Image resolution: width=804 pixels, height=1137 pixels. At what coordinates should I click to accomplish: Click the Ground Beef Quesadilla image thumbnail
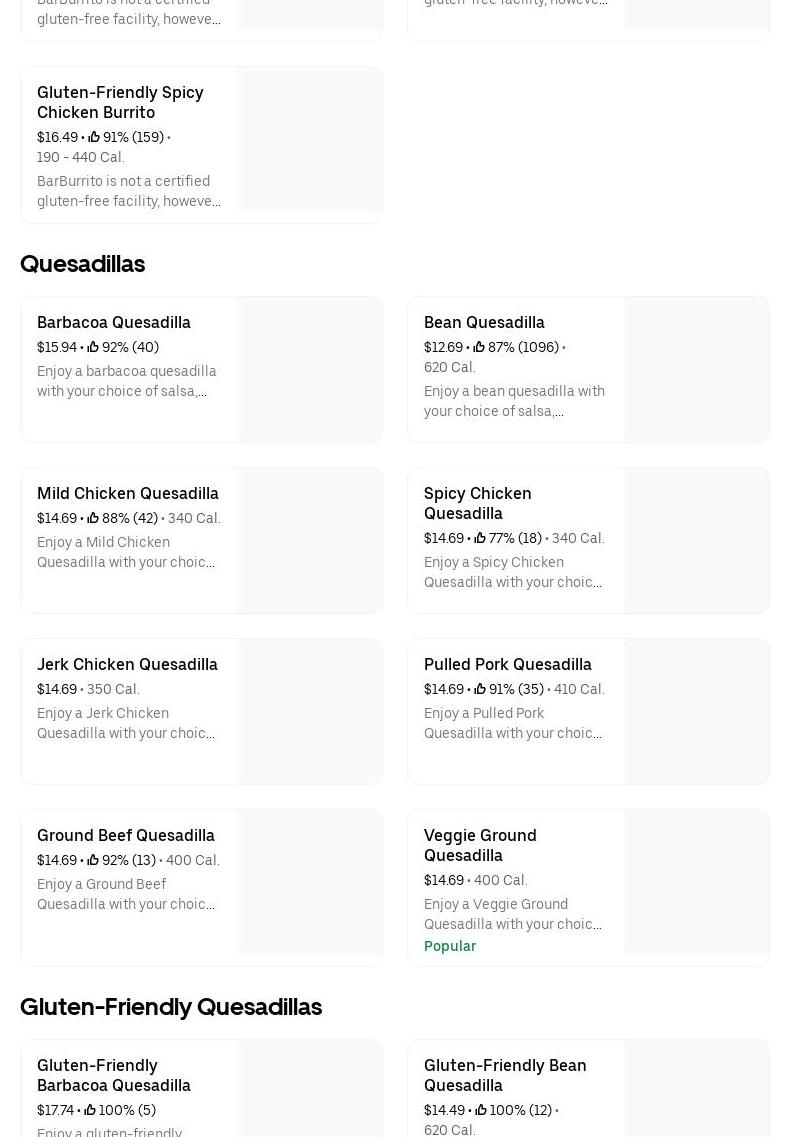(x=310, y=883)
